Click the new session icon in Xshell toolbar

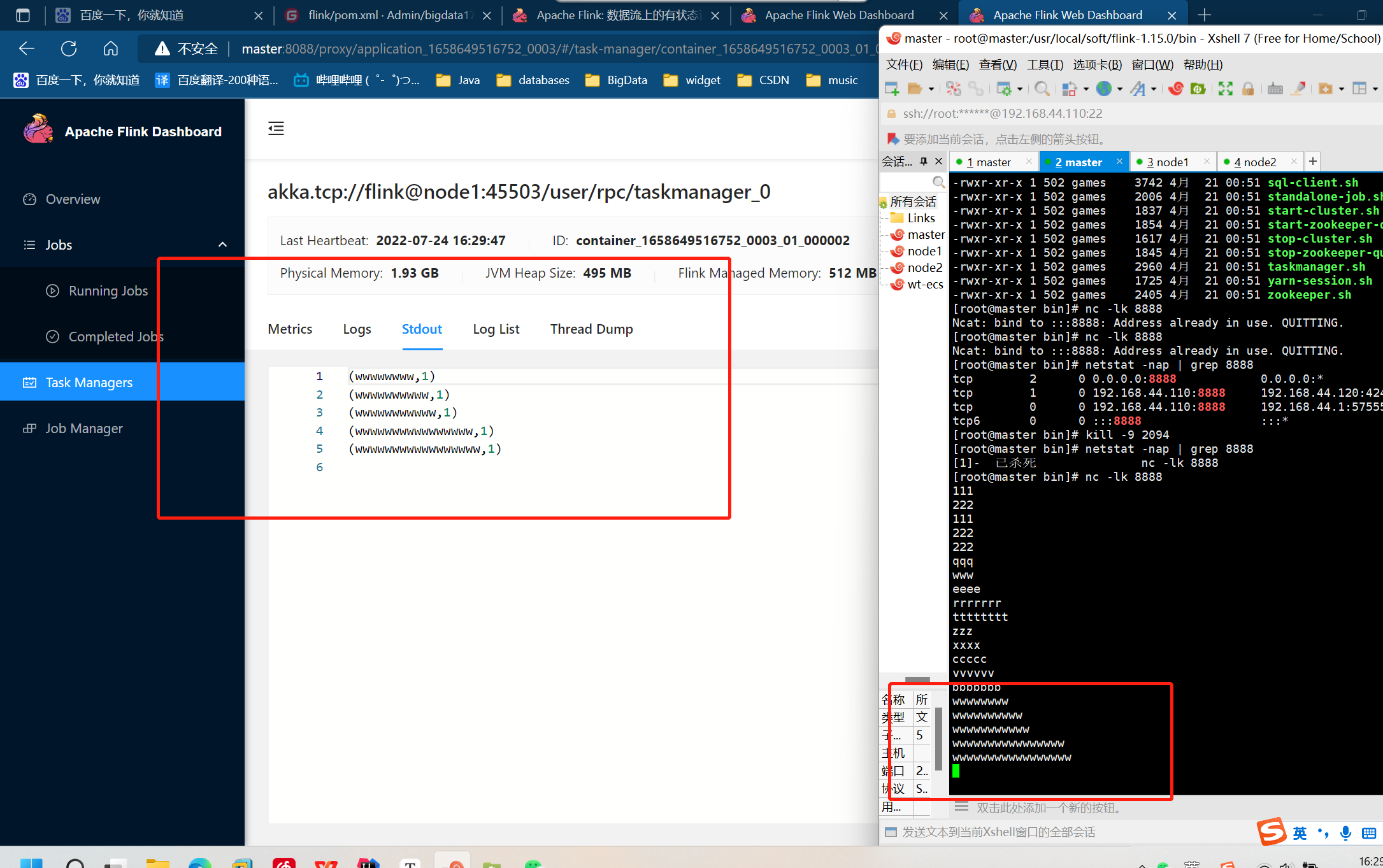click(892, 89)
